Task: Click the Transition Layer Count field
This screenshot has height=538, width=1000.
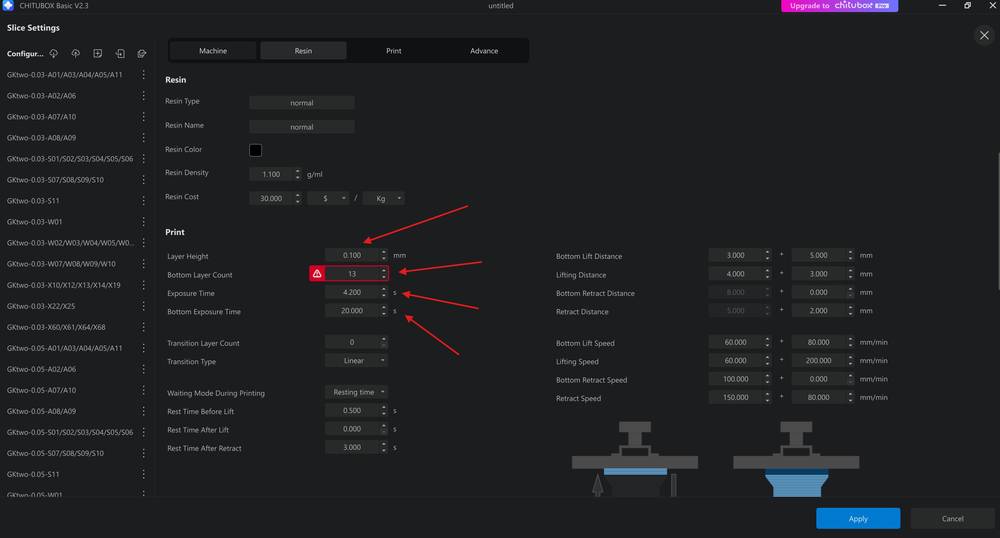Action: click(352, 342)
